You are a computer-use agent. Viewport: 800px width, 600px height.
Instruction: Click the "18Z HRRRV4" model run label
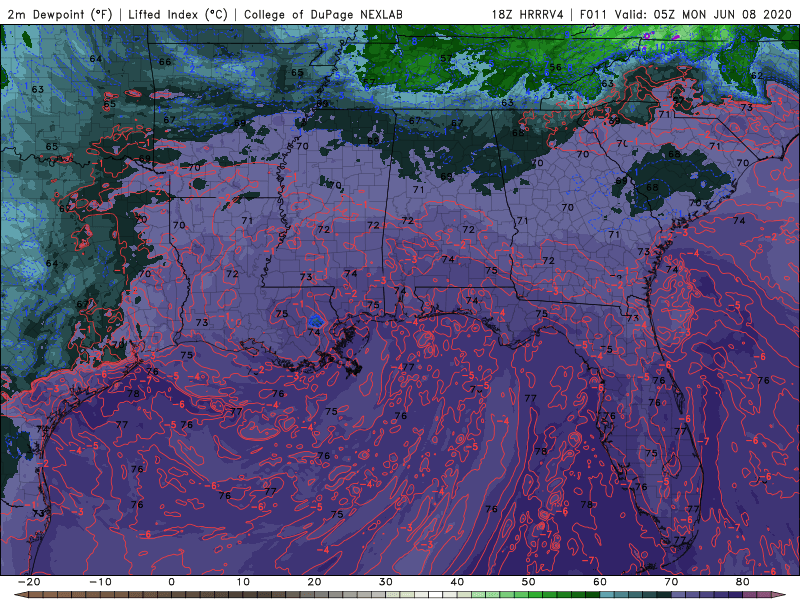(x=528, y=14)
